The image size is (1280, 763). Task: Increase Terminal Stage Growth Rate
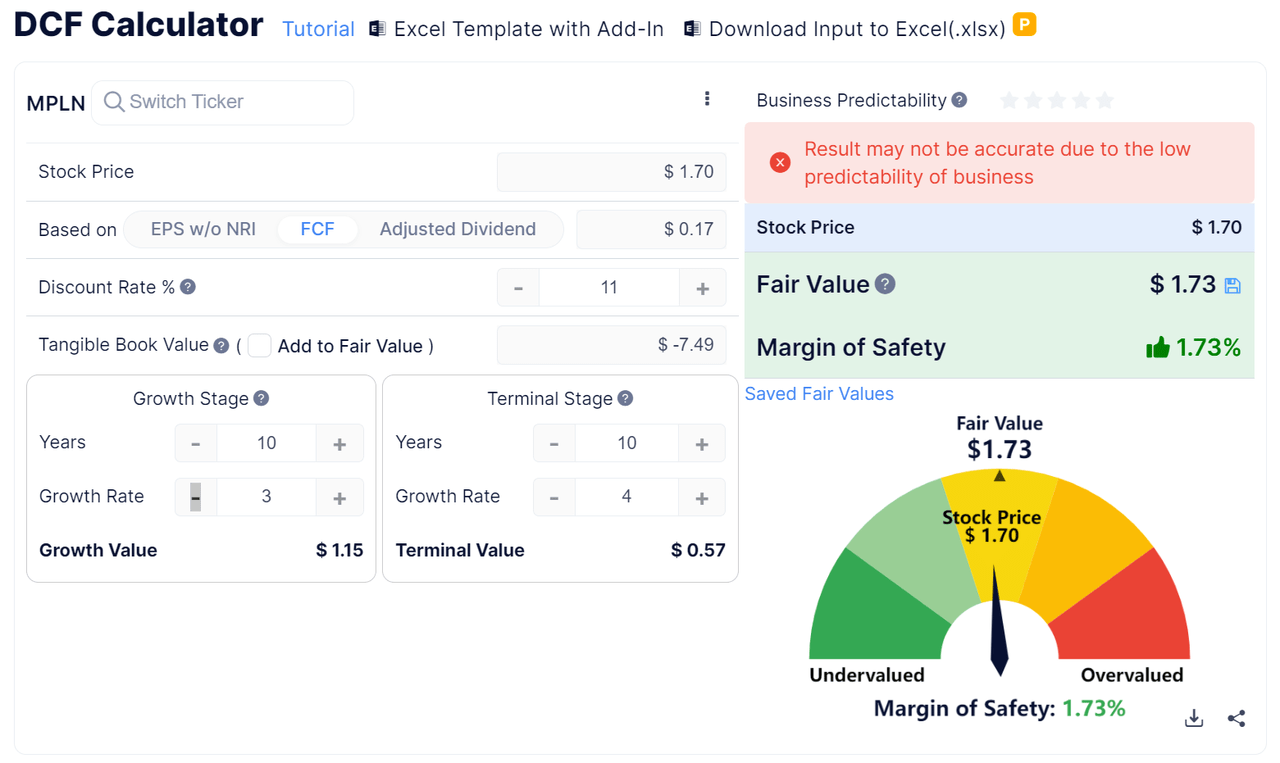click(702, 497)
